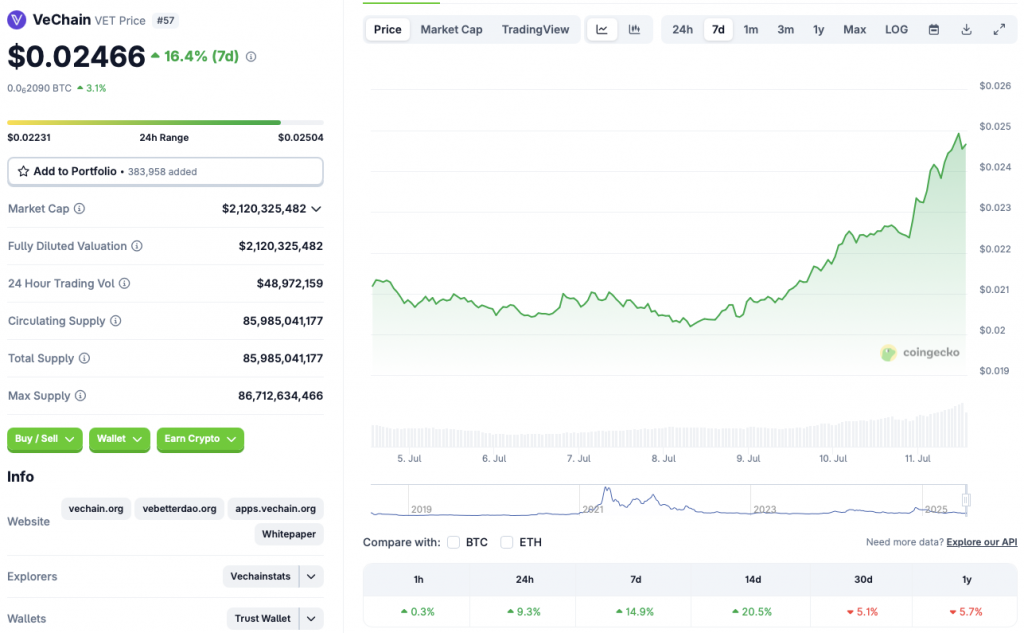This screenshot has height=633, width=1024.
Task: Download chart data icon
Action: 967,29
